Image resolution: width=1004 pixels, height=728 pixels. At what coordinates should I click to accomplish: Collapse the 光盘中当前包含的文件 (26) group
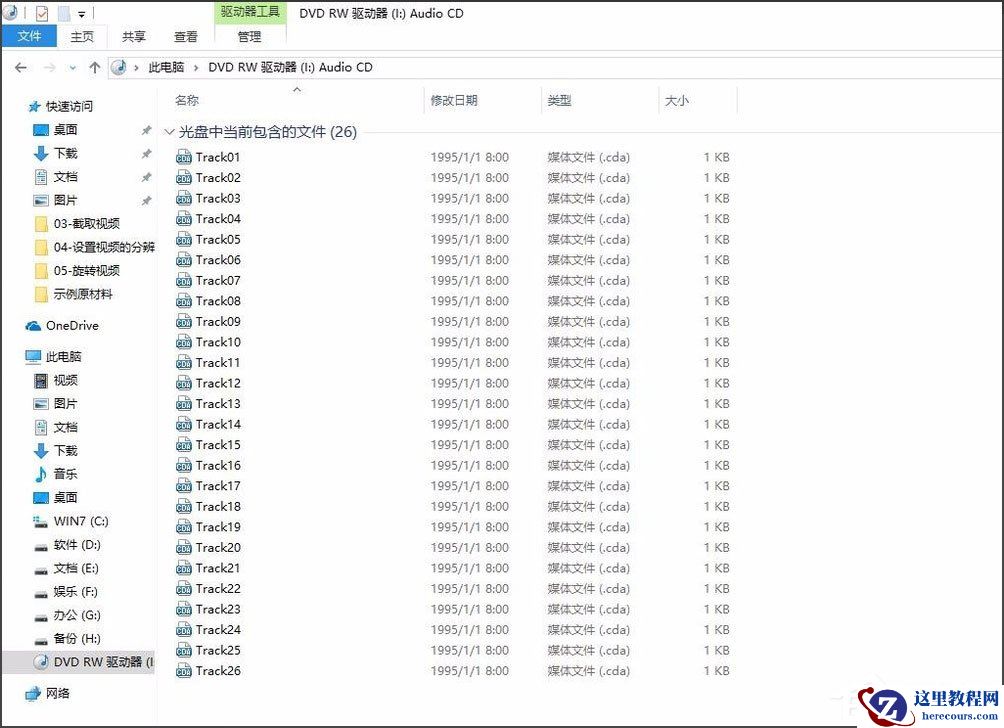tap(170, 131)
